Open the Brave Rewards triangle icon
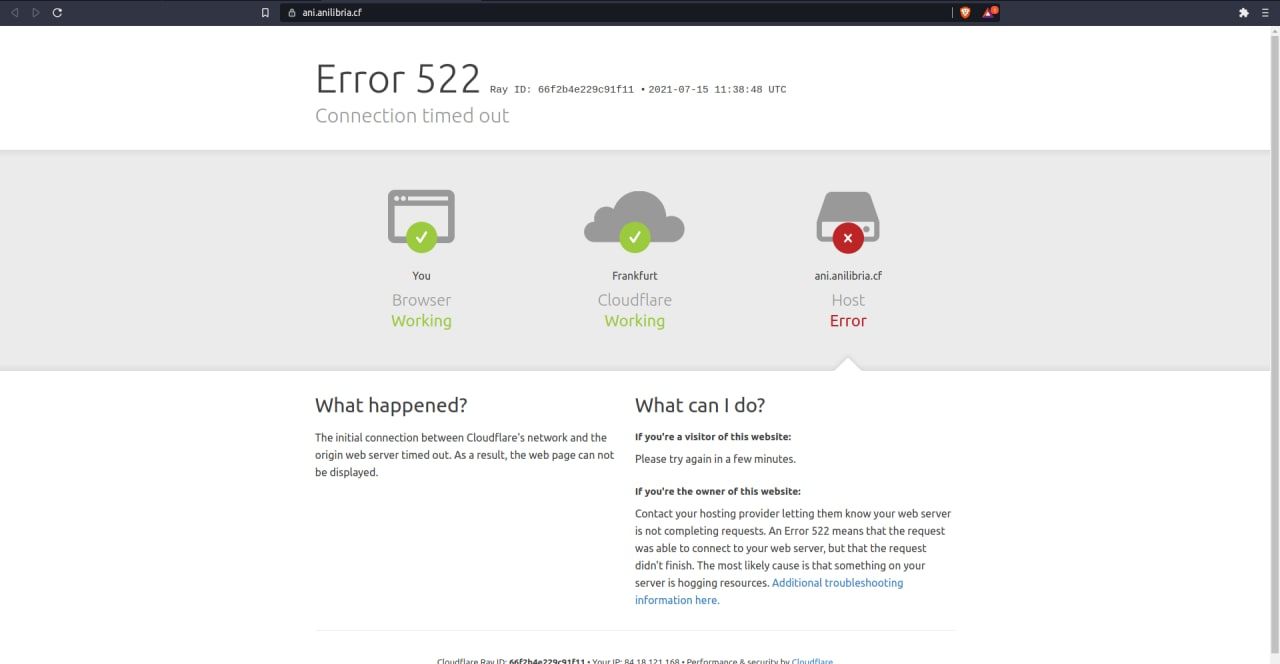 [x=989, y=12]
